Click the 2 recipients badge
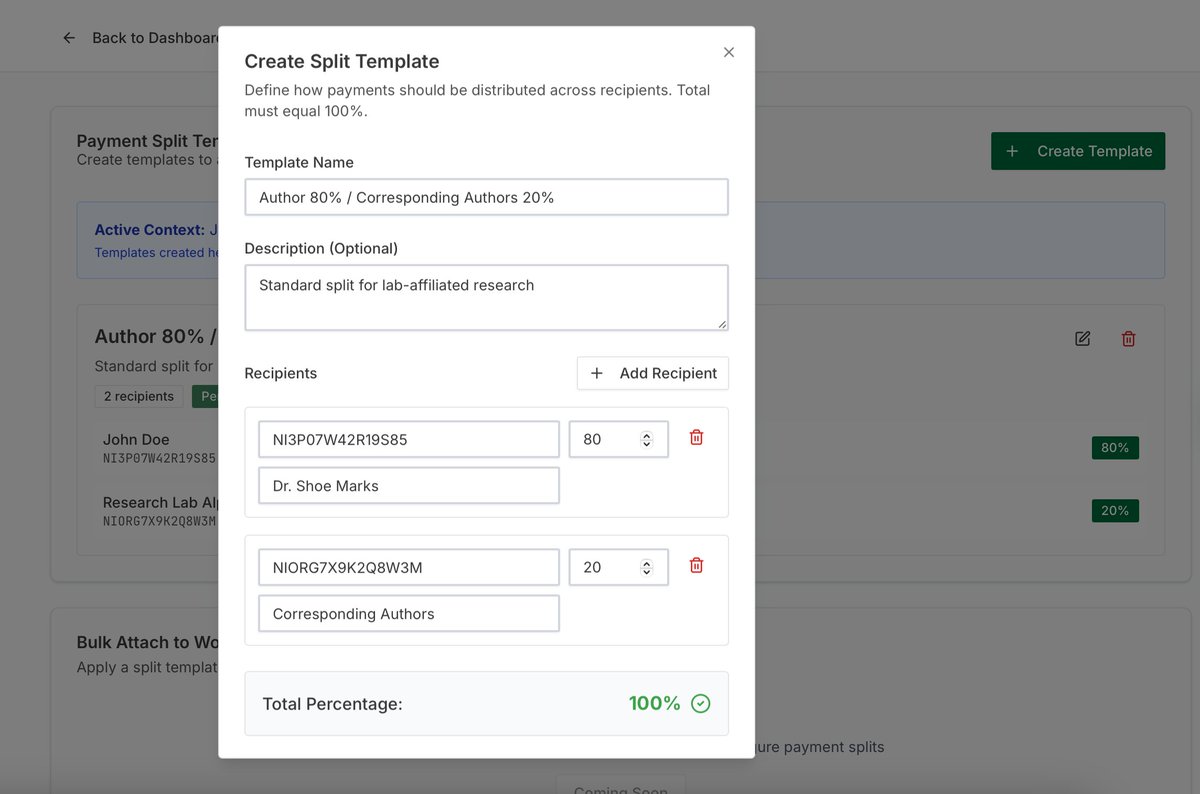This screenshot has width=1200, height=794. click(139, 396)
